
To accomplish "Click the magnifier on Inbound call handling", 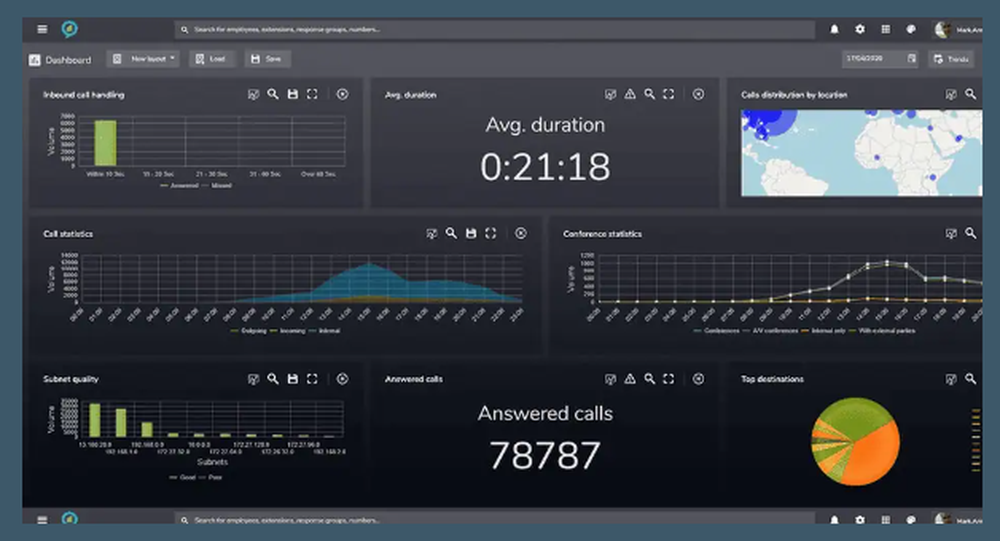I will [273, 94].
